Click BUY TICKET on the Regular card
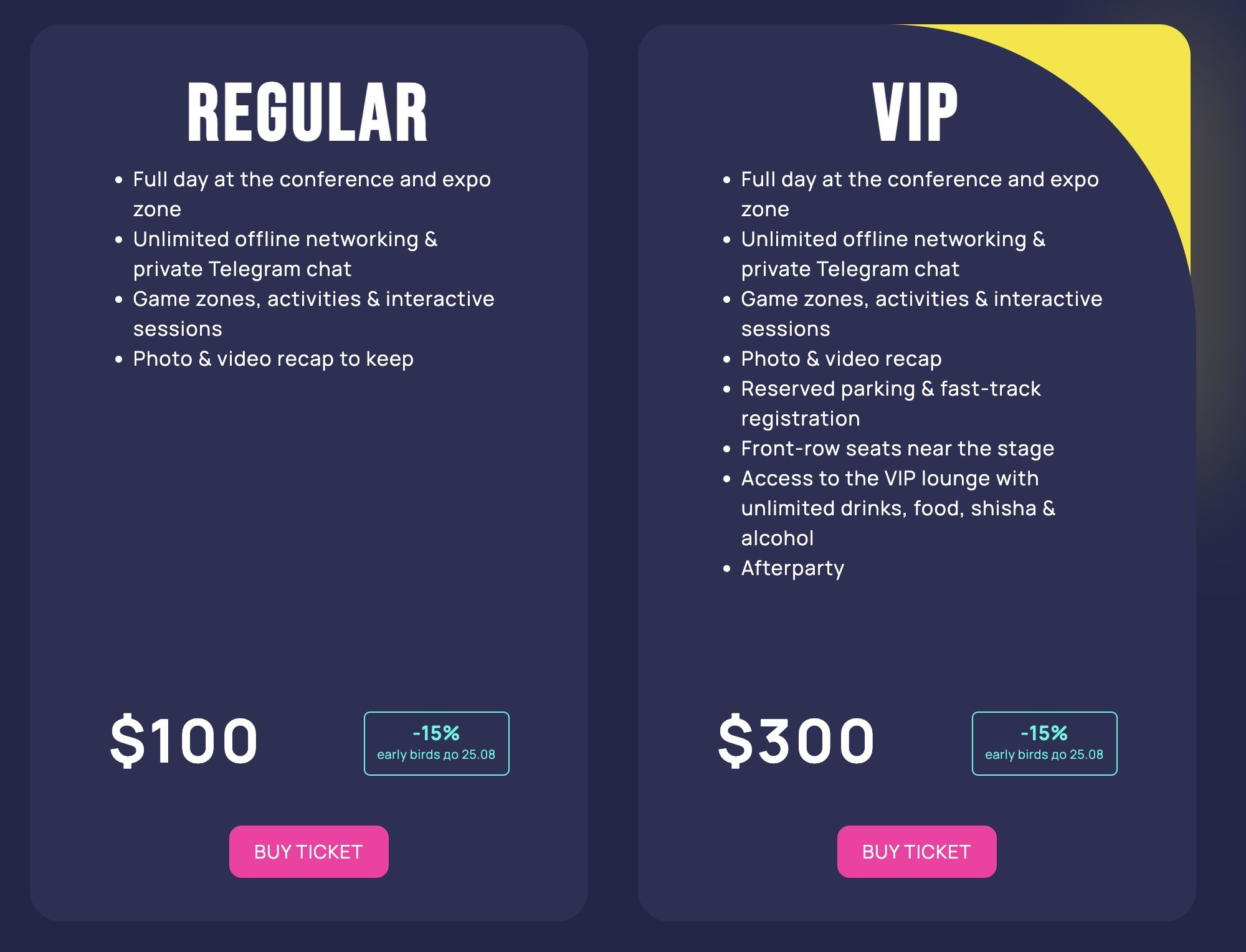This screenshot has width=1246, height=952. (x=308, y=851)
